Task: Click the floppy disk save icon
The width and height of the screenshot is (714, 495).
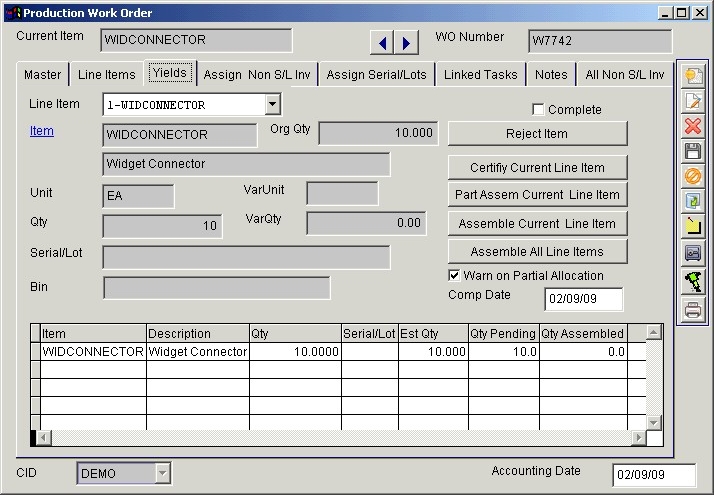Action: pyautogui.click(x=692, y=152)
